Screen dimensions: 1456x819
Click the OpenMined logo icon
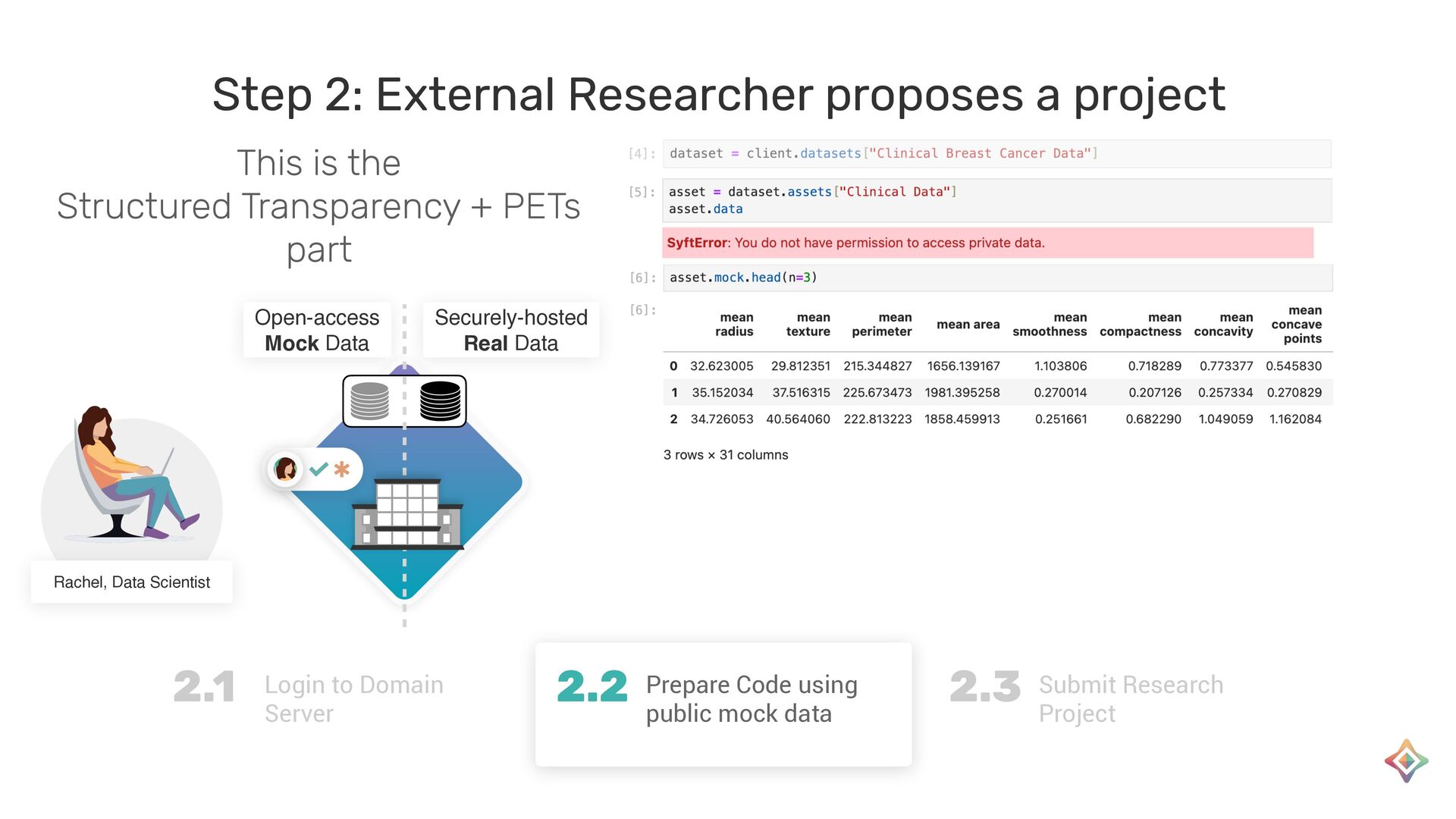[x=1406, y=761]
